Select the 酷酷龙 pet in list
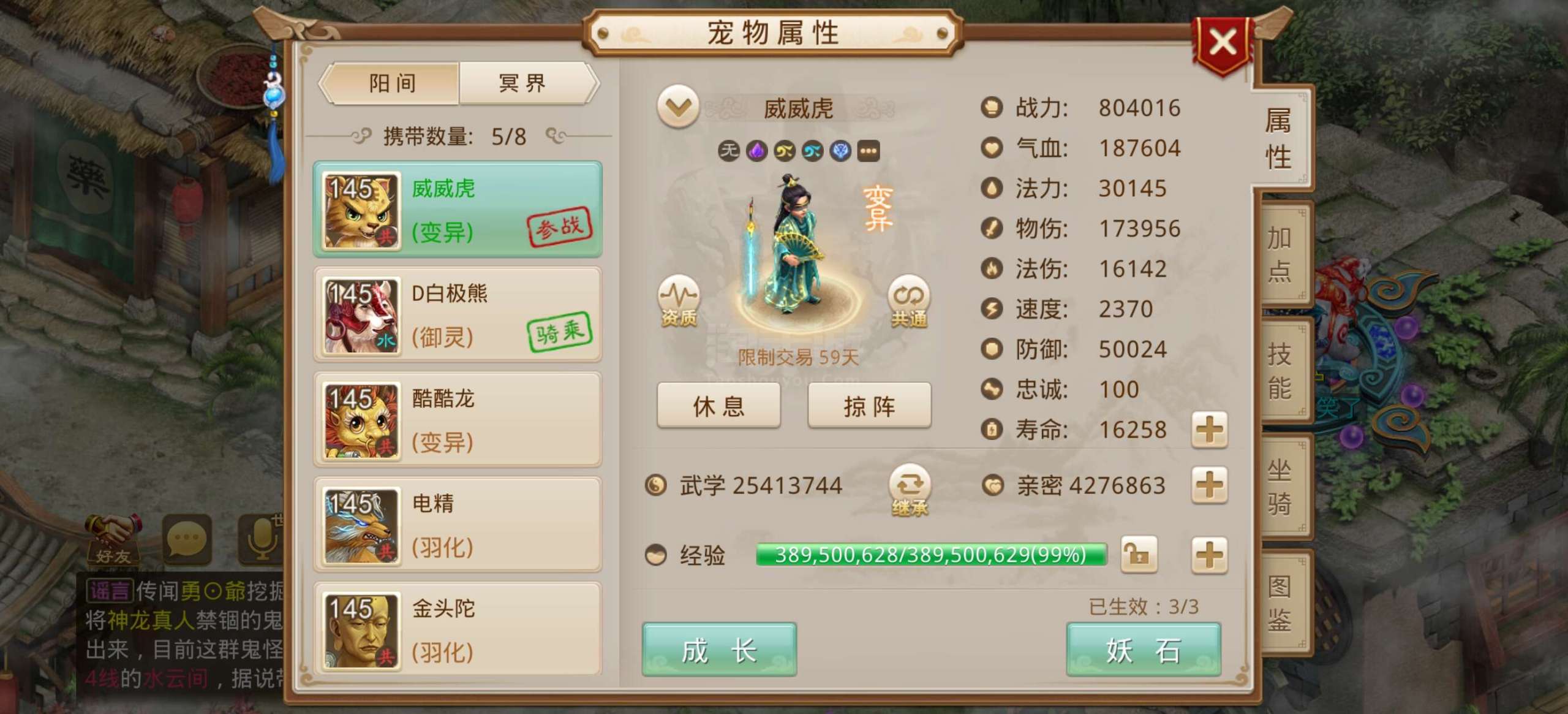 pos(458,420)
